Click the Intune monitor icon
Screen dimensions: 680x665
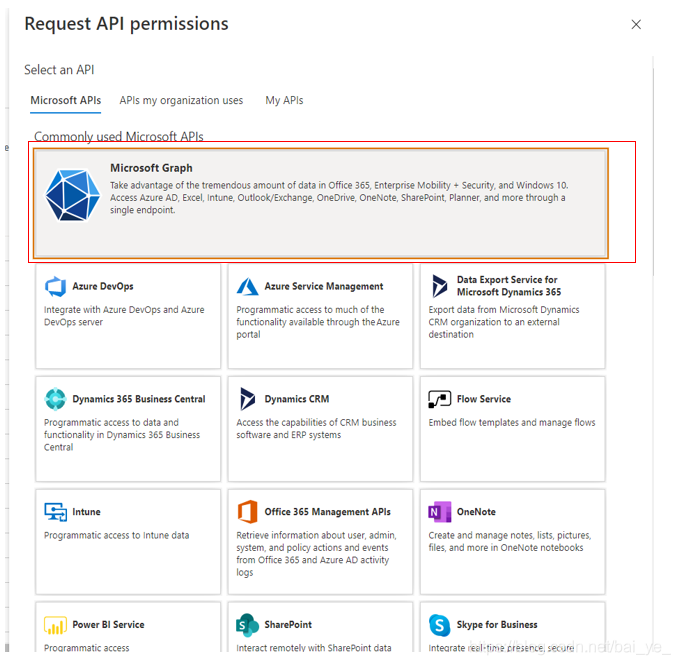point(56,512)
